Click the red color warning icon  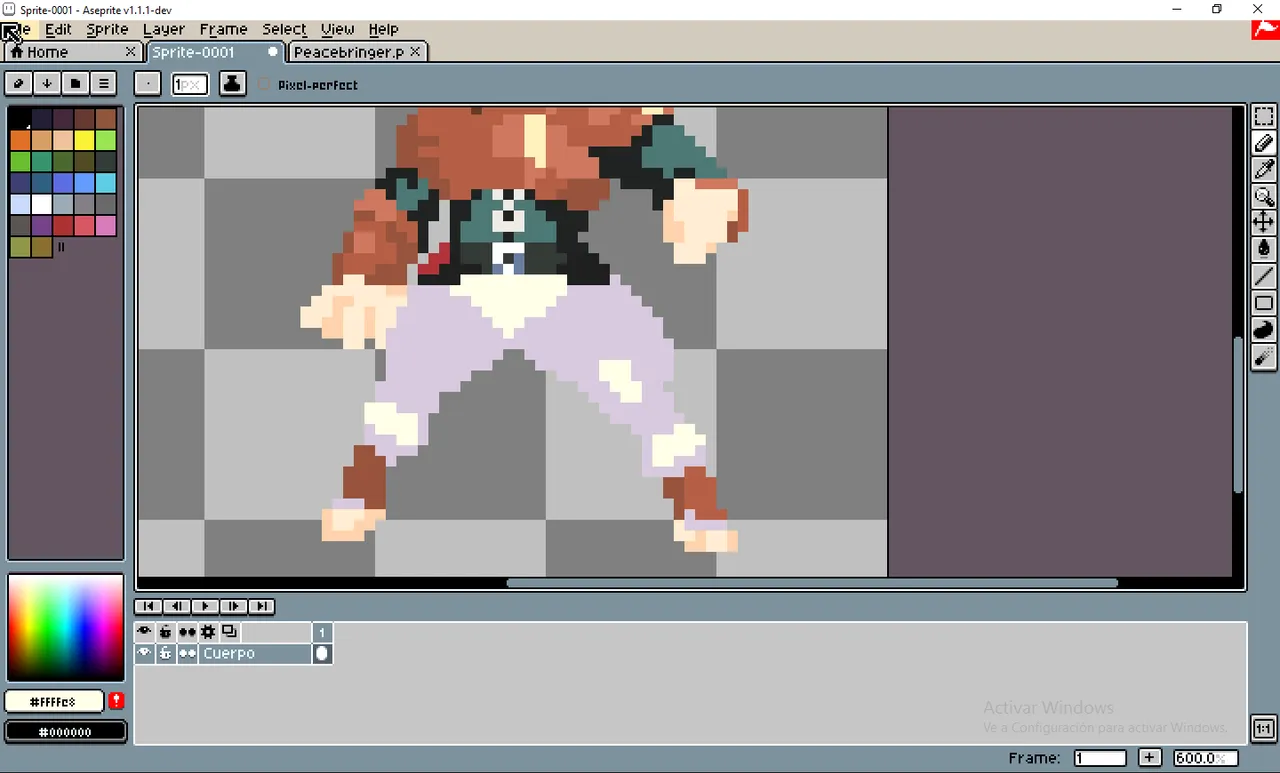click(x=116, y=701)
